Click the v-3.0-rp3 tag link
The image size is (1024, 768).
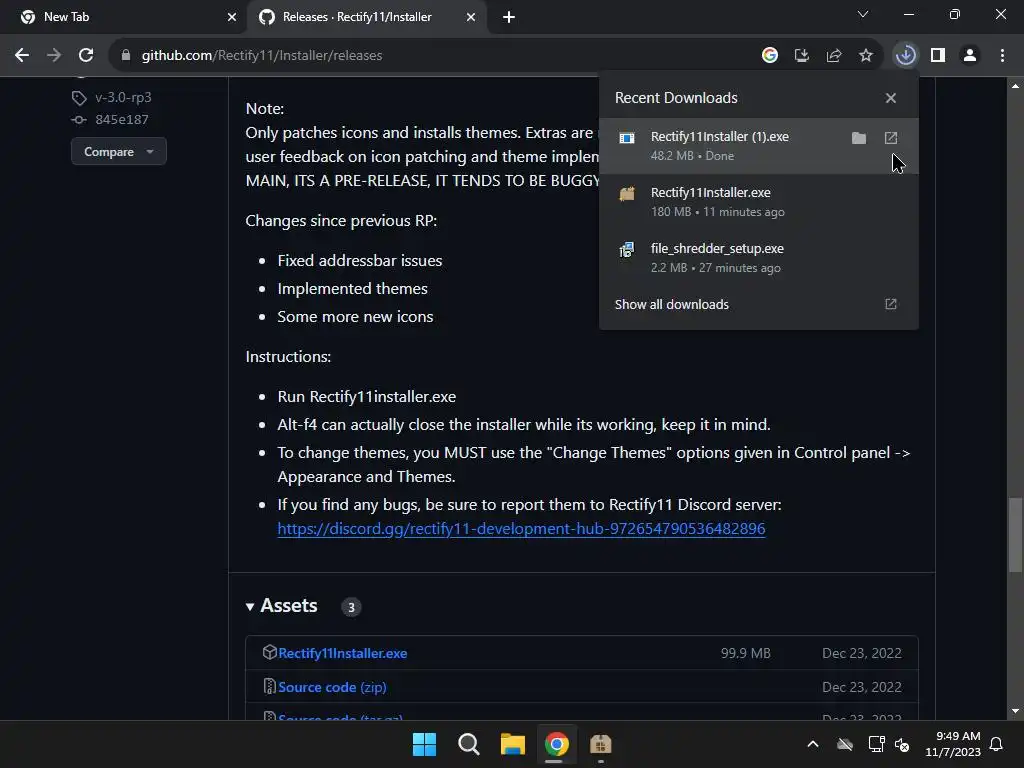[123, 97]
